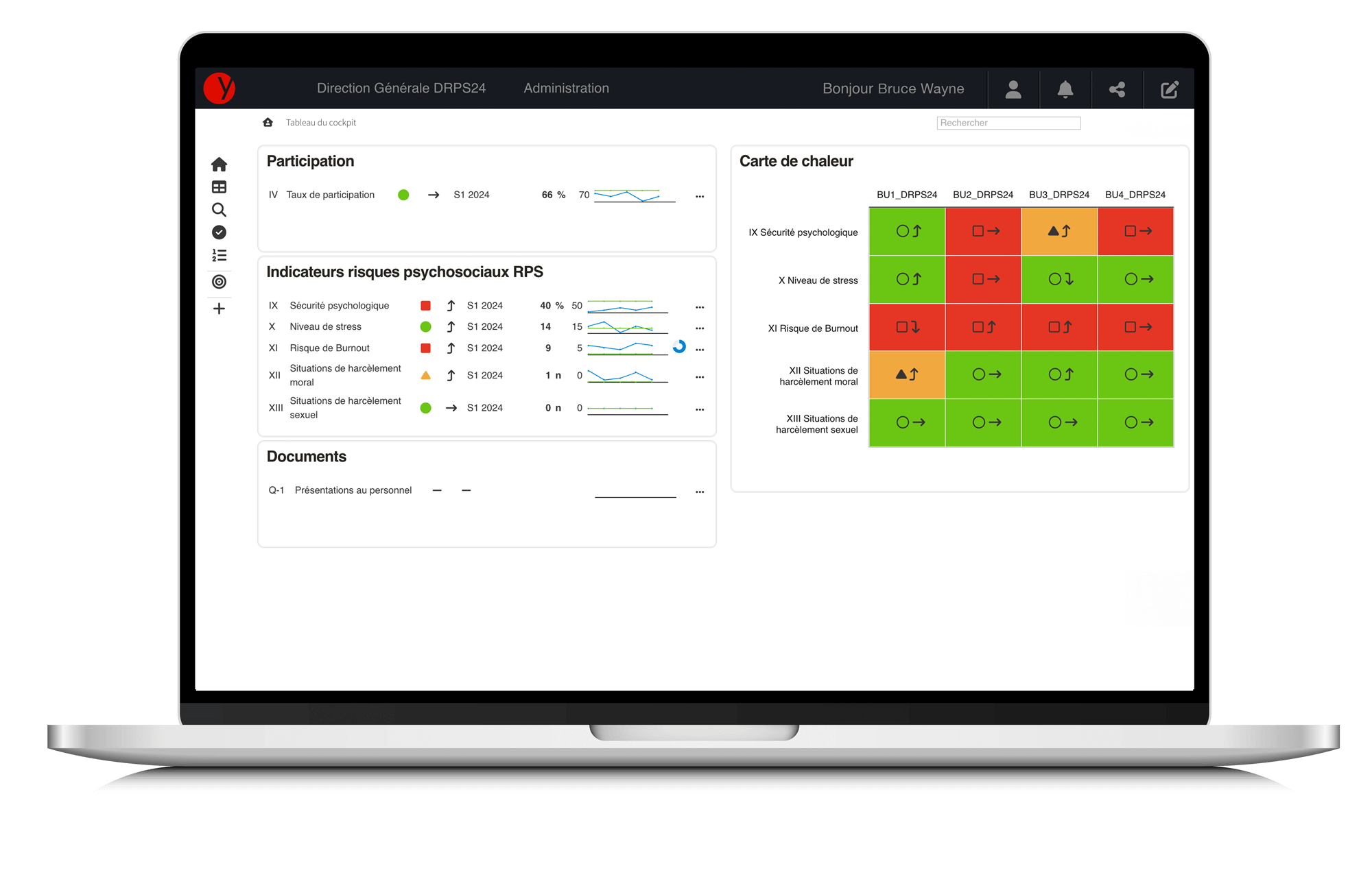Screen dimensions: 1372x877
Task: Click green heatmap cell BU1 Sécurité psychologique
Action: [x=907, y=232]
